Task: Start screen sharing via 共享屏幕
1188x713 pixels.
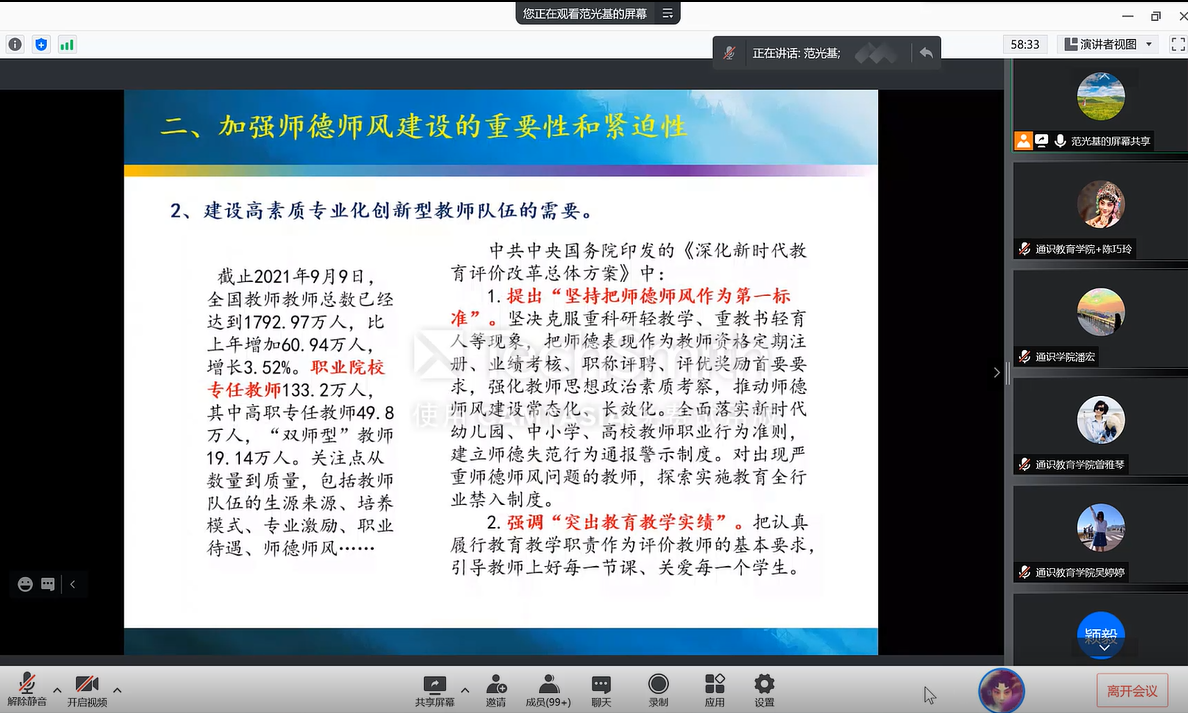Action: click(434, 689)
